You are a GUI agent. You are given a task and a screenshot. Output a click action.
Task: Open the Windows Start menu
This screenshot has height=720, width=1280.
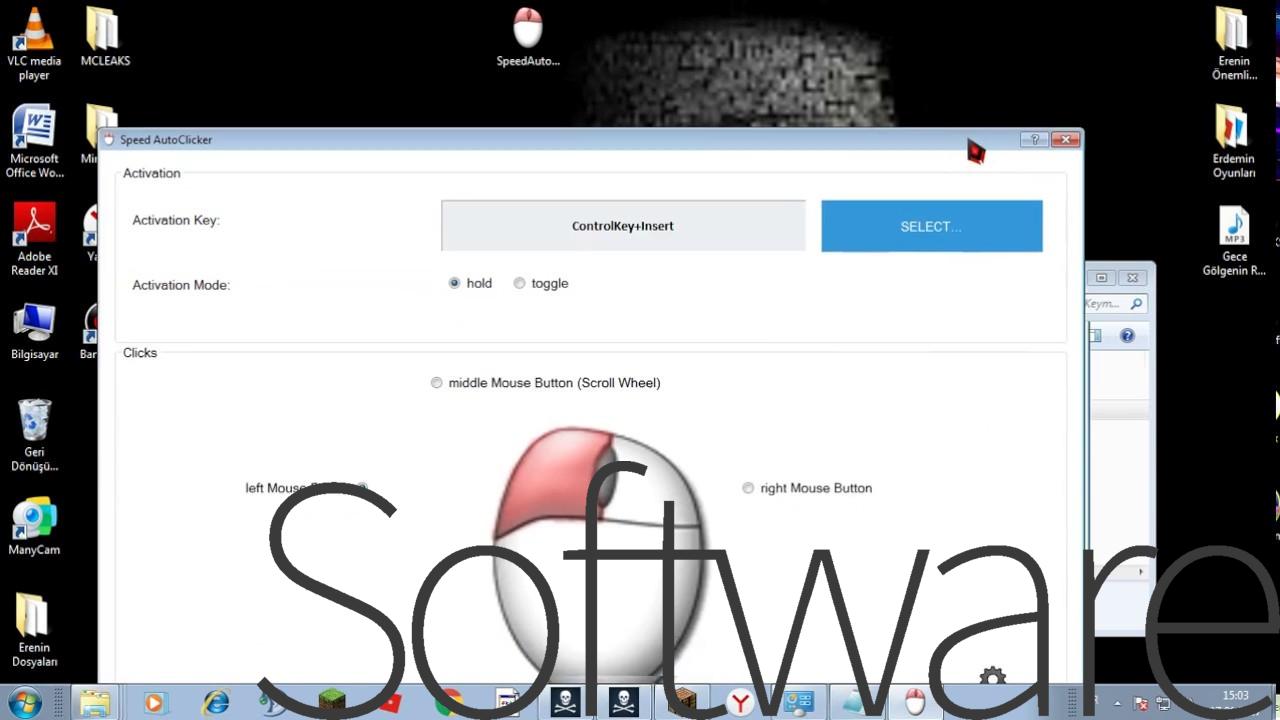click(x=24, y=702)
